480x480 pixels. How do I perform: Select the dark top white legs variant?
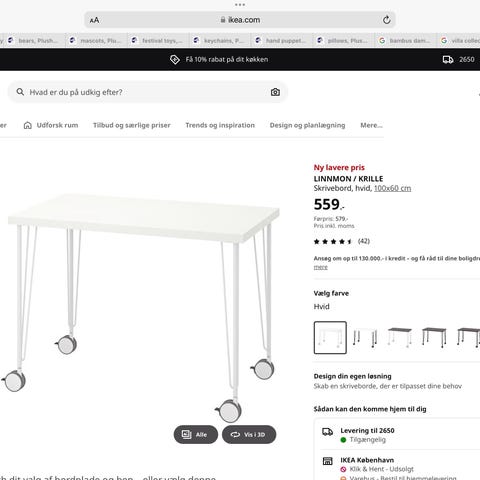click(399, 337)
